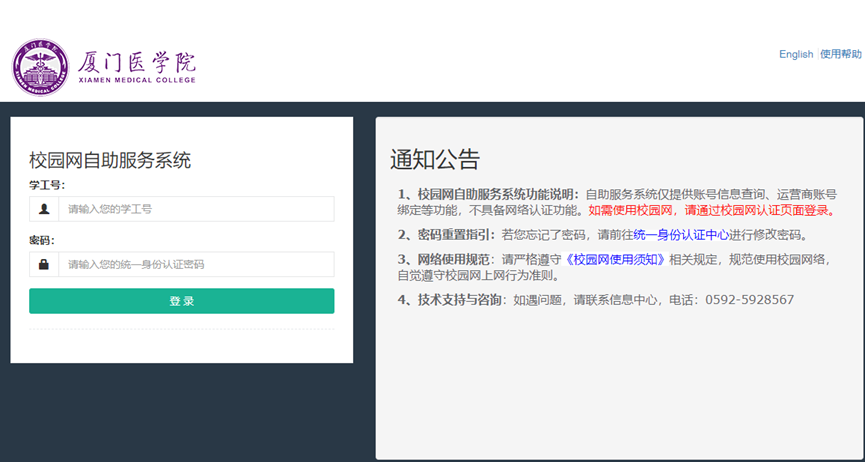Screen dimensions: 865x462
Task: Open the 统一身份认证中心 link
Action: [x=681, y=235]
